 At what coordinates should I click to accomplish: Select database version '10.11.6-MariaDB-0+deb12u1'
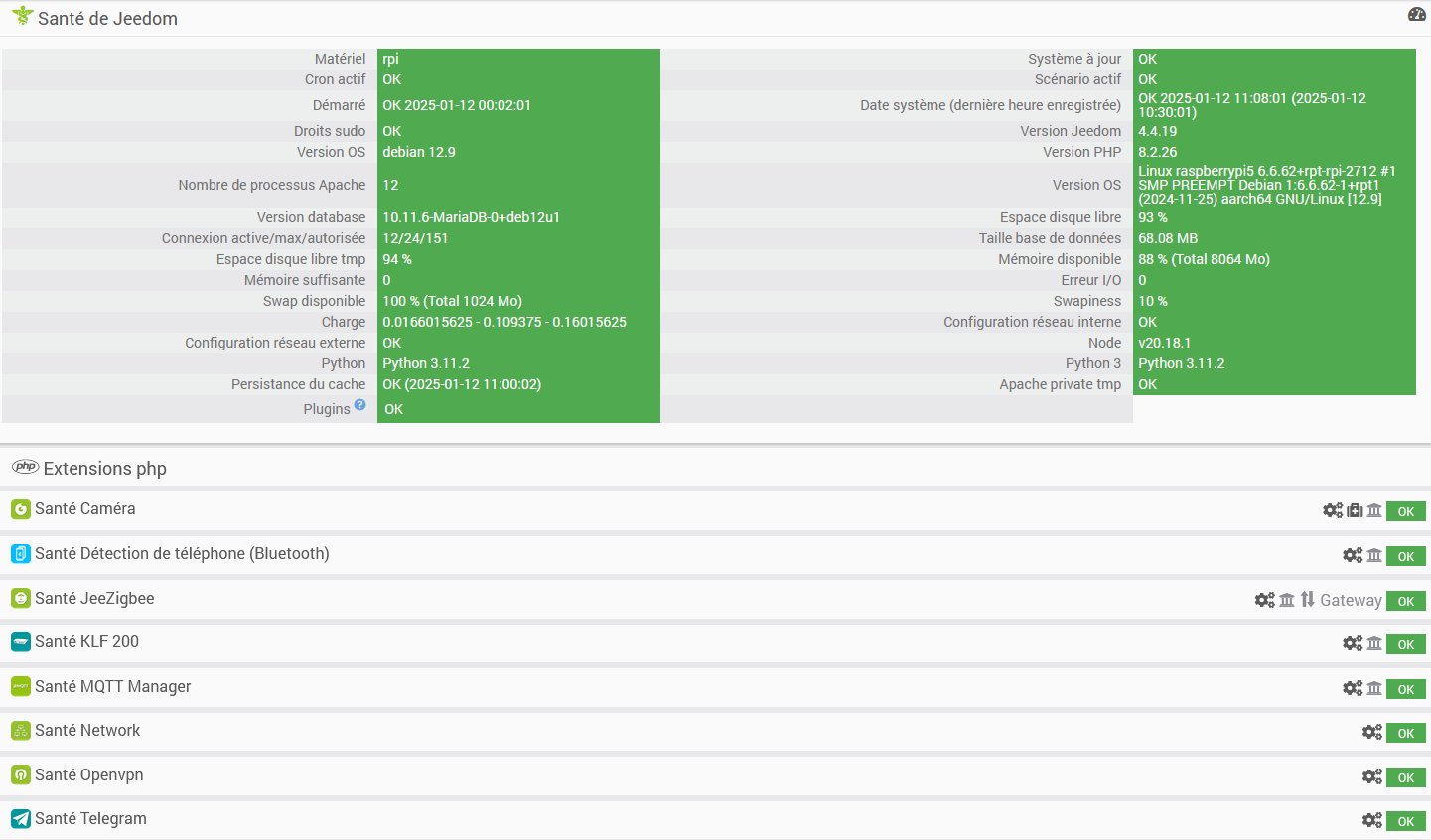tap(472, 217)
